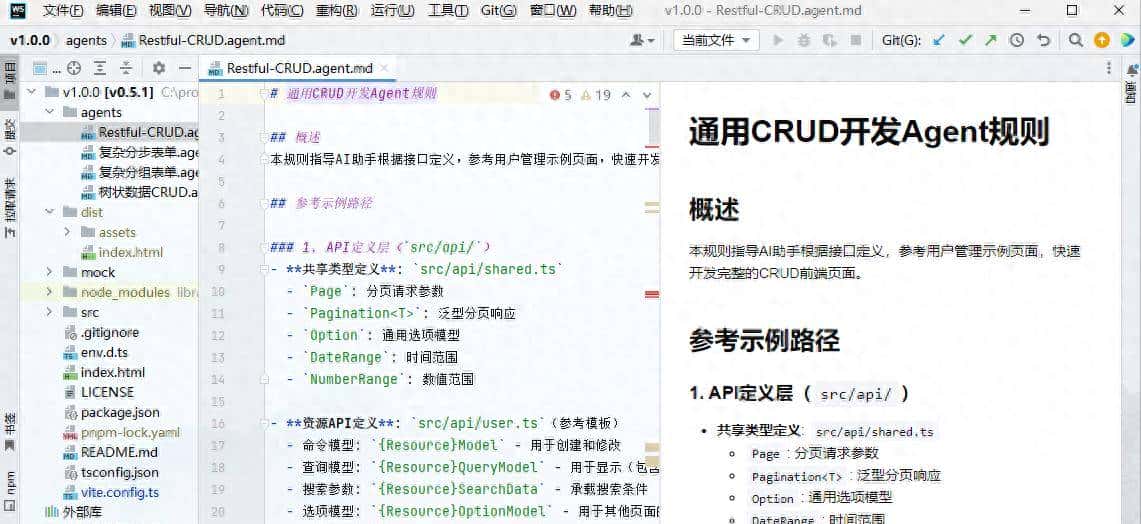The image size is (1141, 524).
Task: Open the notifications bell panel
Action: coord(1132,69)
